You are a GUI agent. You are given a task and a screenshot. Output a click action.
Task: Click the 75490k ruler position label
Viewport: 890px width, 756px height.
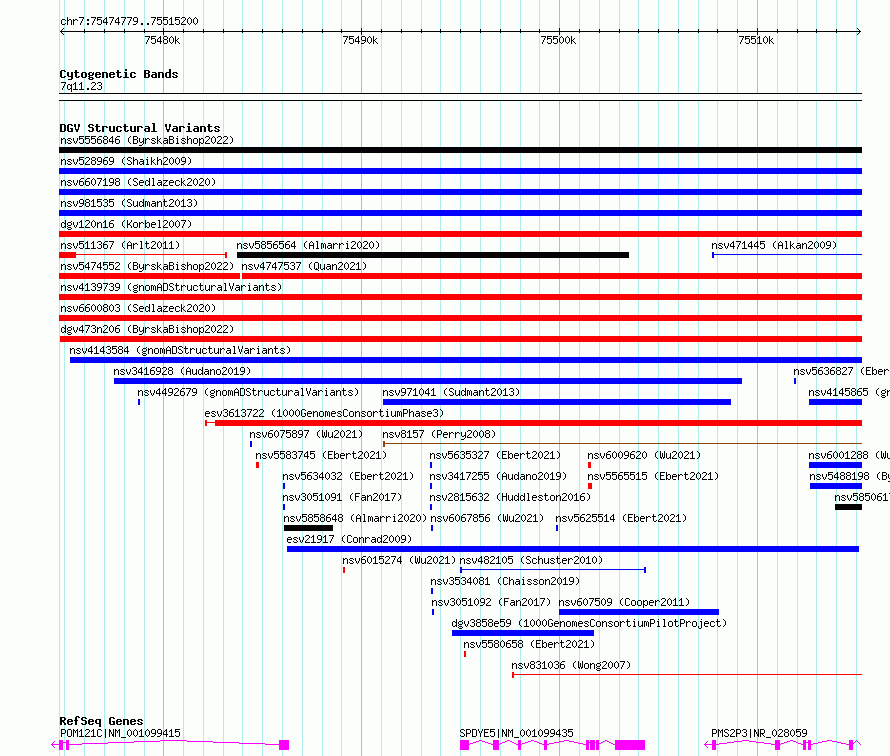pyautogui.click(x=360, y=40)
